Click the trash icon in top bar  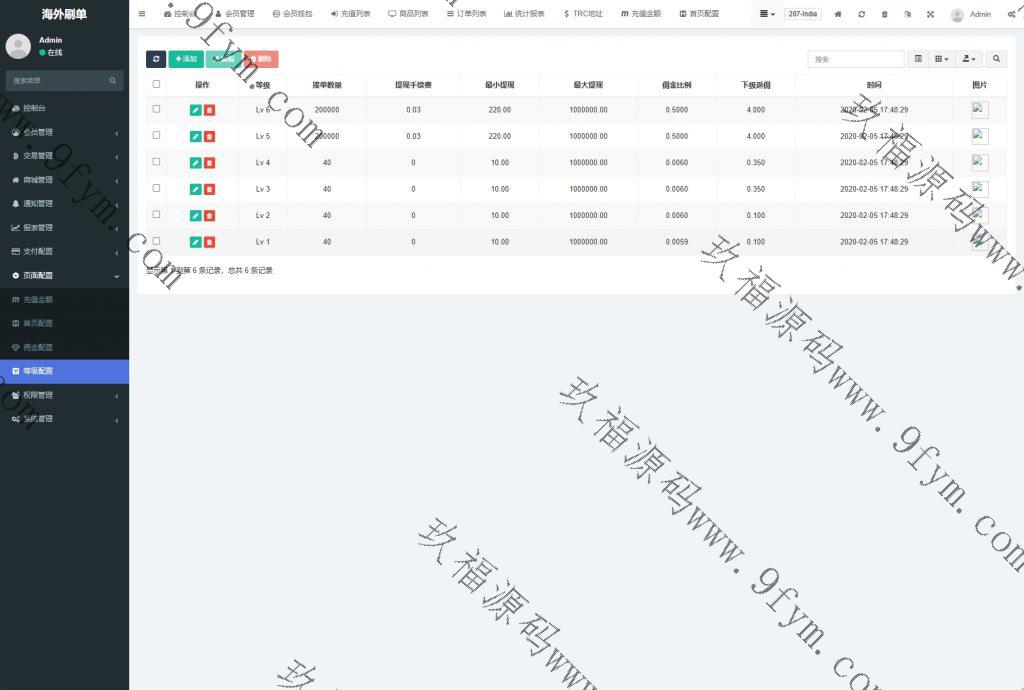pos(884,14)
